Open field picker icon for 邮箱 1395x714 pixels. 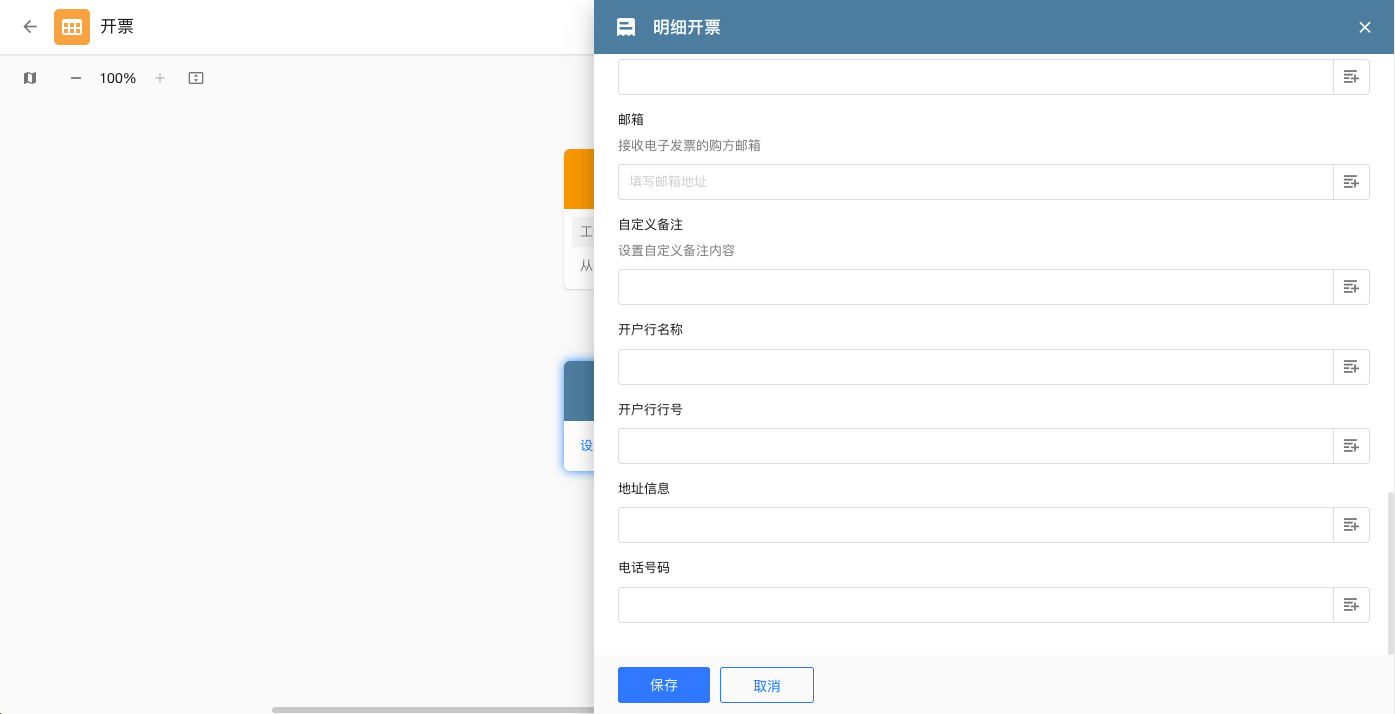click(1351, 182)
